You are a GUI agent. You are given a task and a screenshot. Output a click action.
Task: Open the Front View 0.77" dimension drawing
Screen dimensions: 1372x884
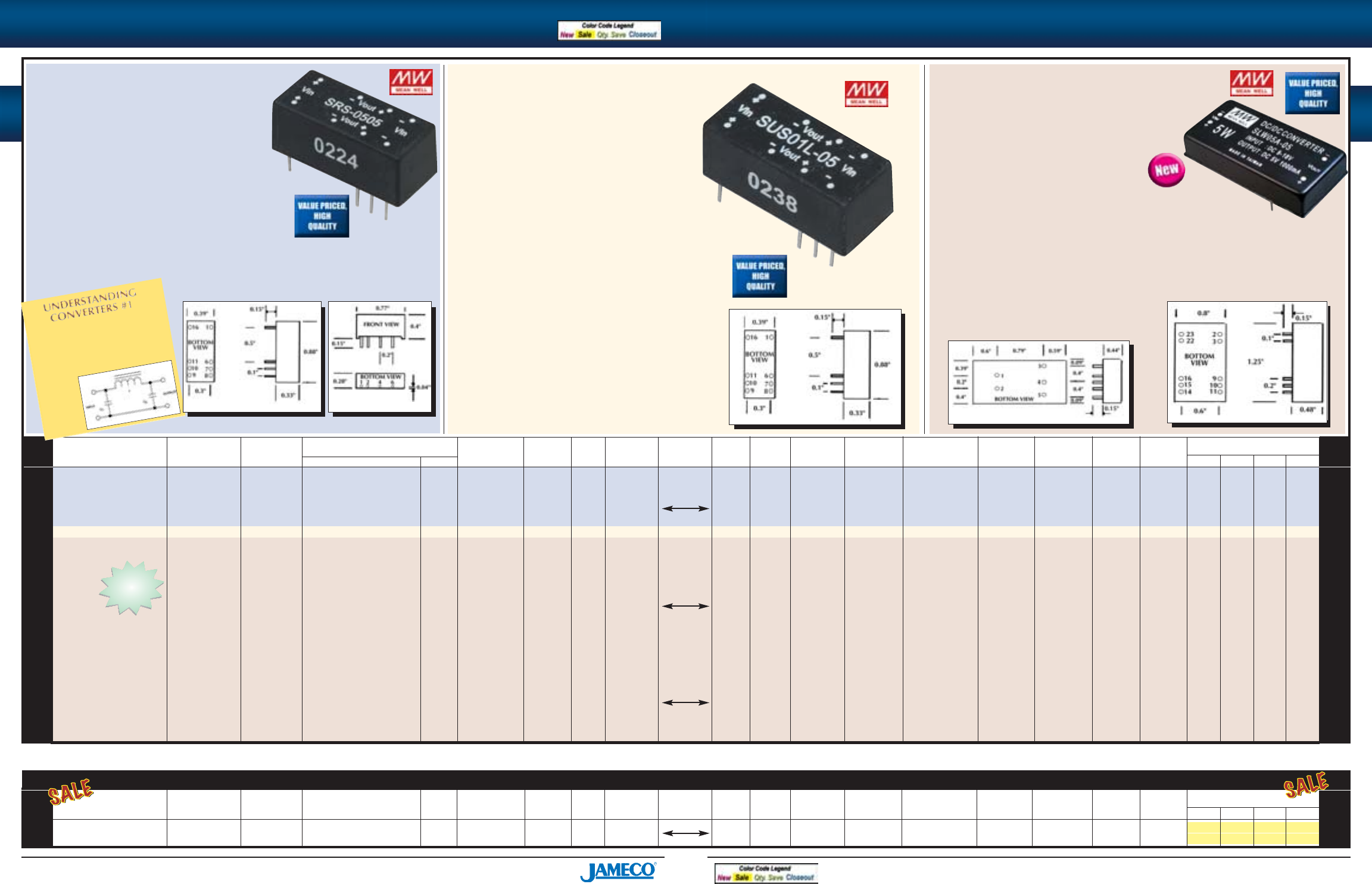(380, 357)
